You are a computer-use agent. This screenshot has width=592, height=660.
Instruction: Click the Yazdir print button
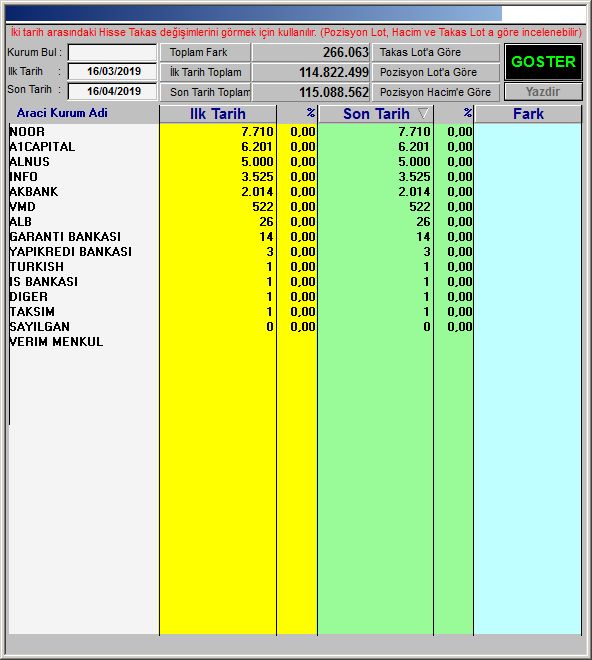click(x=543, y=92)
